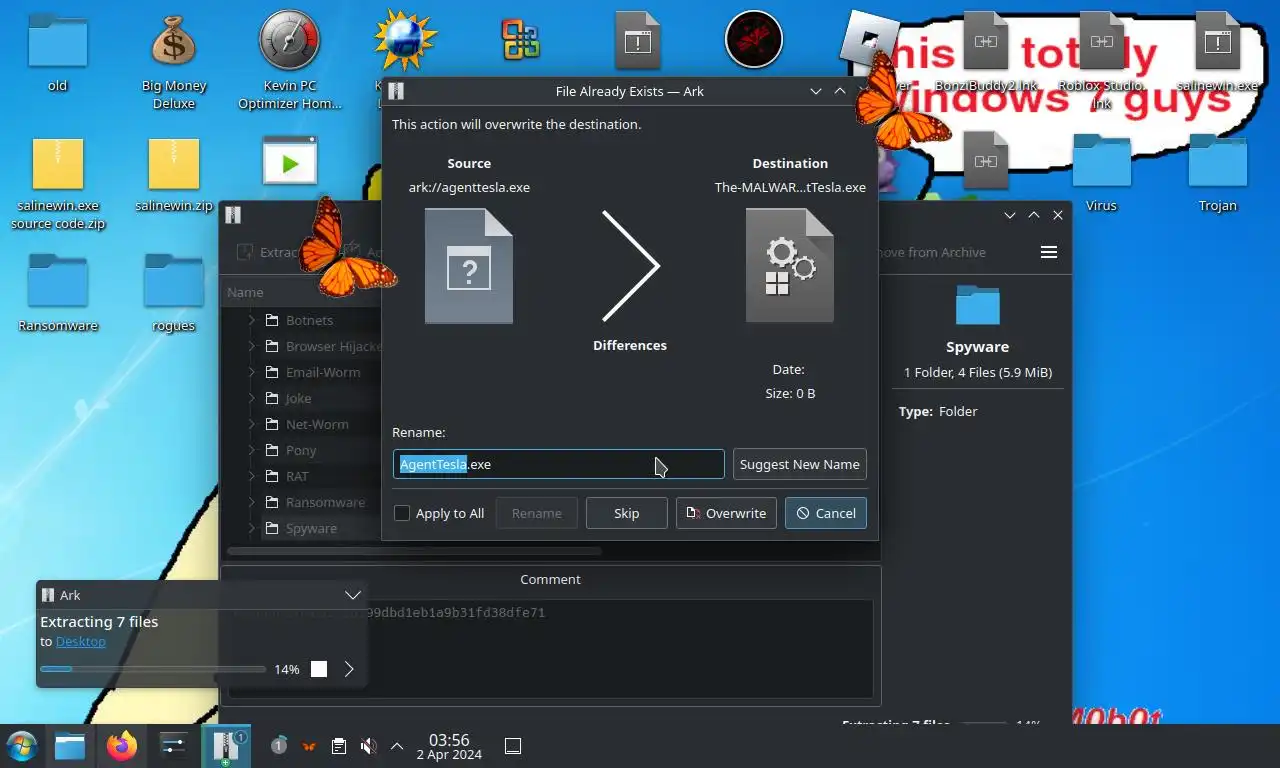The width and height of the screenshot is (1280, 768).
Task: Select salinewin.exe source code.zip archive icon
Action: click(x=58, y=182)
